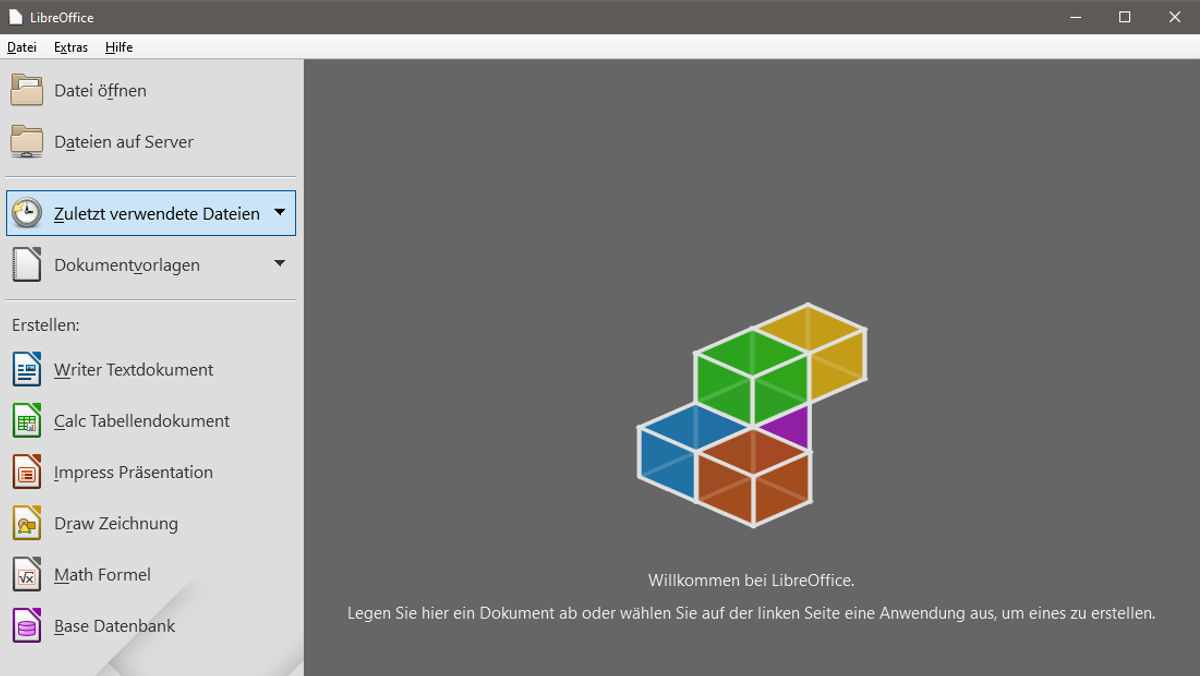The height and width of the screenshot is (676, 1200).
Task: Click the Base Datenbank icon
Action: pos(27,626)
